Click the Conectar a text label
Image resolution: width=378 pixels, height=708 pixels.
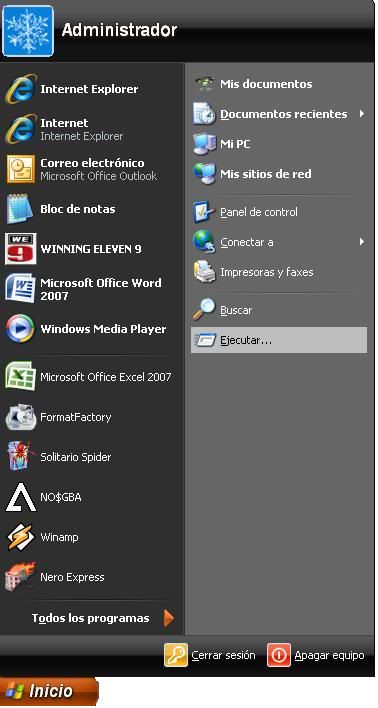point(247,242)
